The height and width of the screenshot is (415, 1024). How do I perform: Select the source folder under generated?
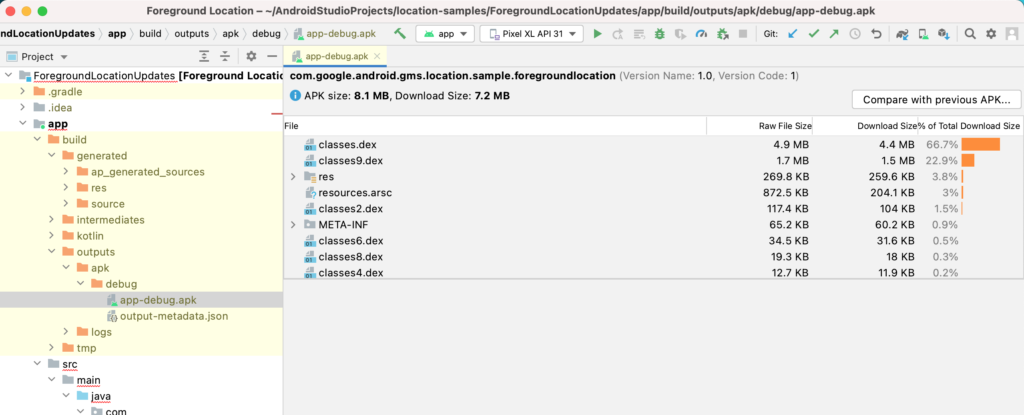(108, 204)
